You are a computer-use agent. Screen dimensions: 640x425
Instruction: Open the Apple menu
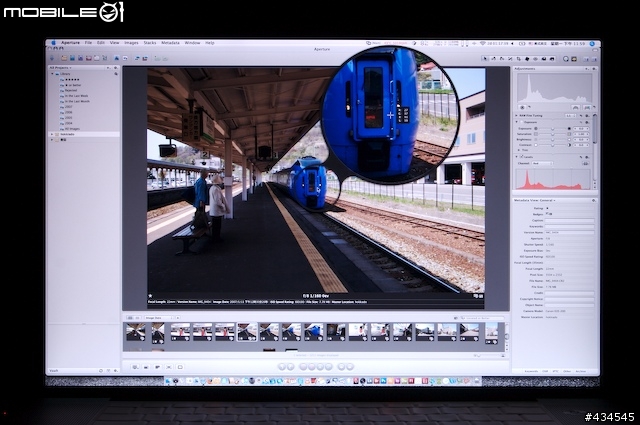(x=53, y=43)
